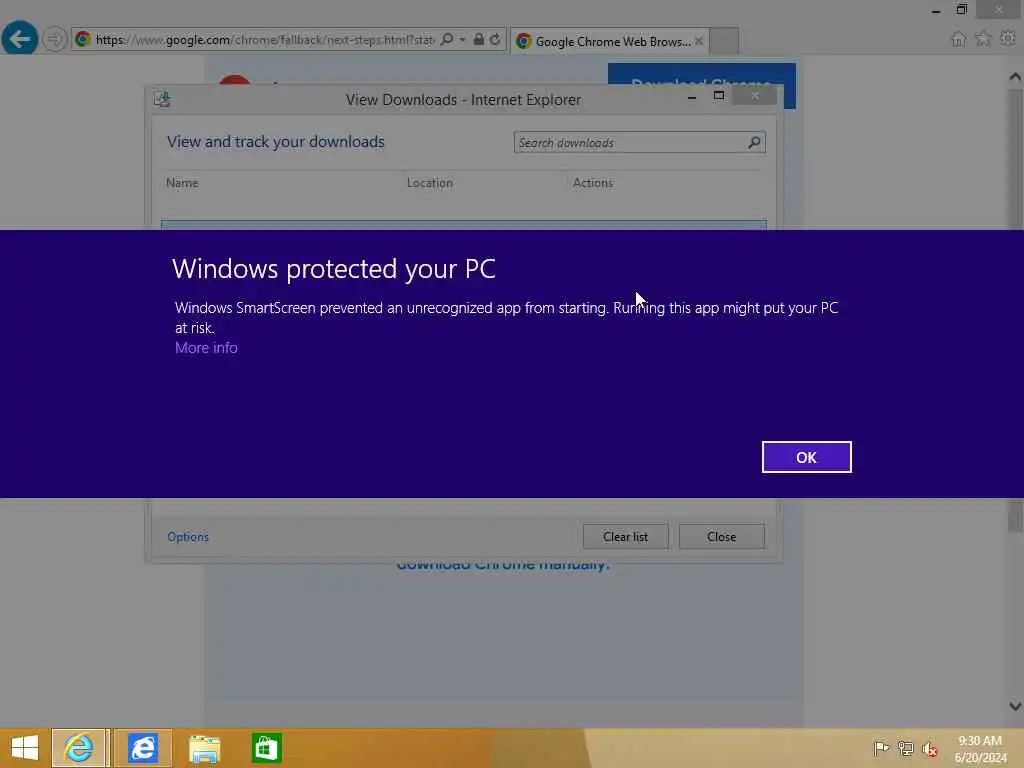Open the Tools gear icon
1024x768 pixels.
pyautogui.click(x=1008, y=39)
